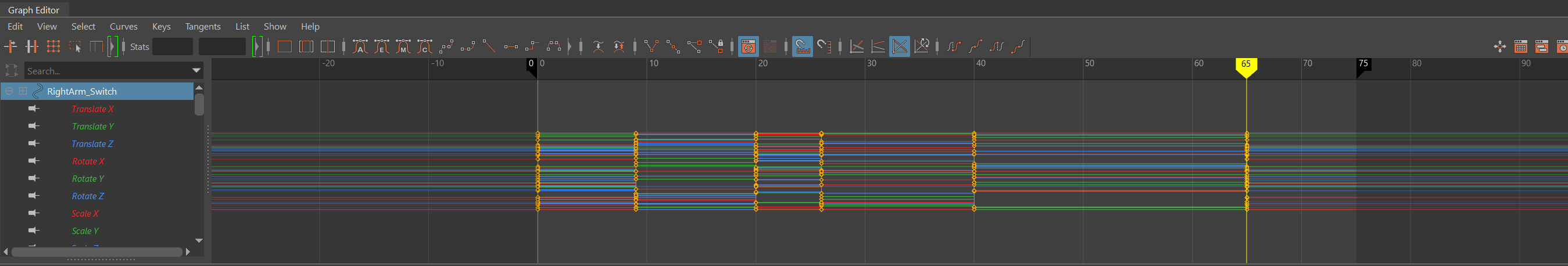Screen dimensions: 1568x266
Task: Select the Rotate Z channel
Action: [88, 196]
